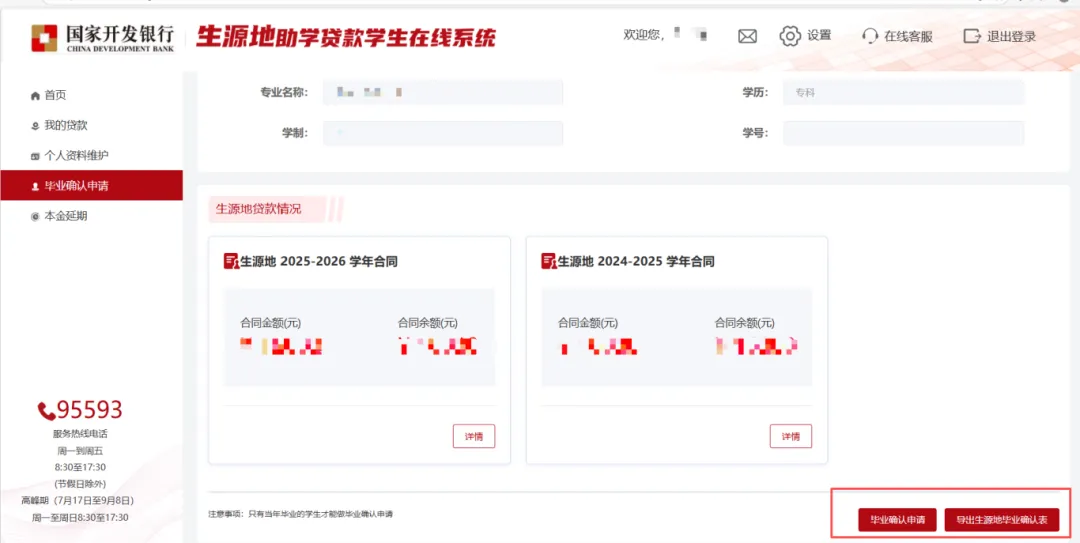Viewport: 1080px width, 543px height.
Task: Select 毕业确认申请 sidebar item
Action: pyautogui.click(x=76, y=185)
